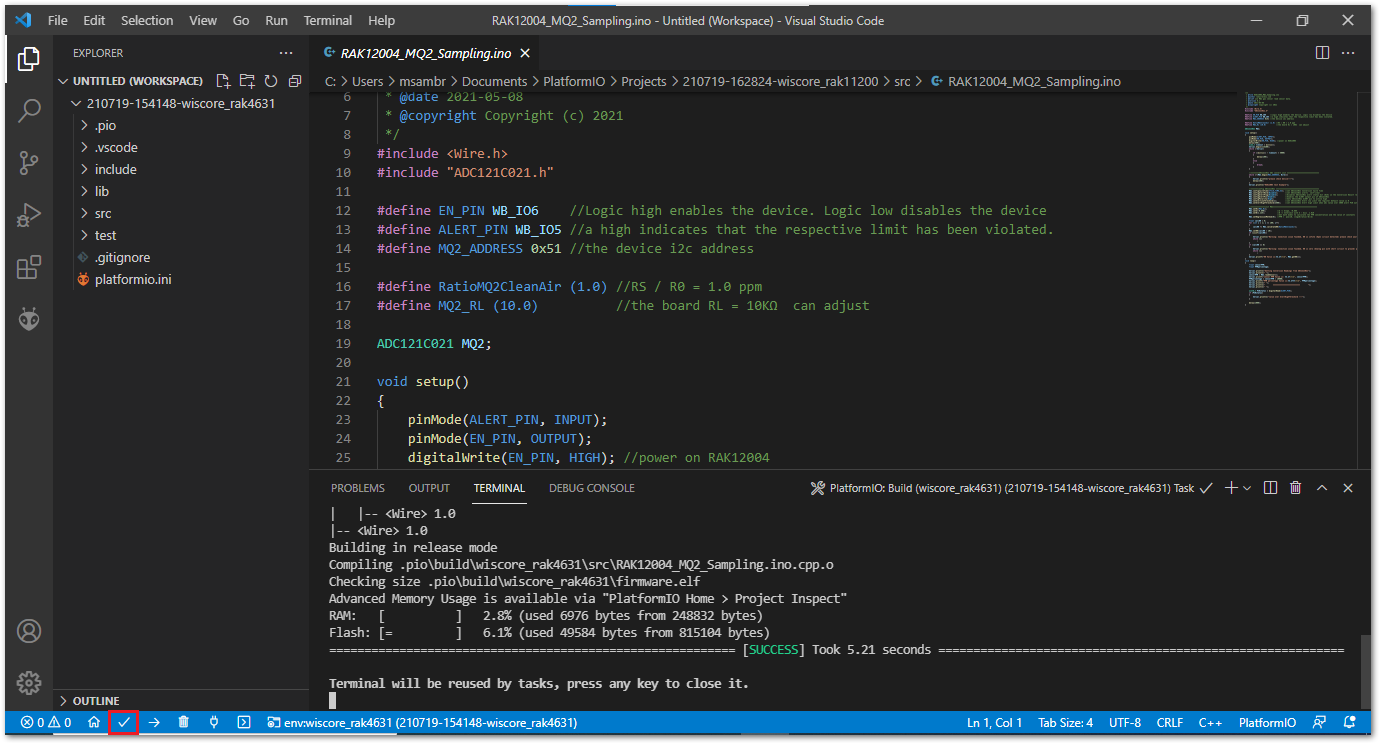Open the feedback icon in status bar
The width and height of the screenshot is (1380, 744).
(1320, 722)
